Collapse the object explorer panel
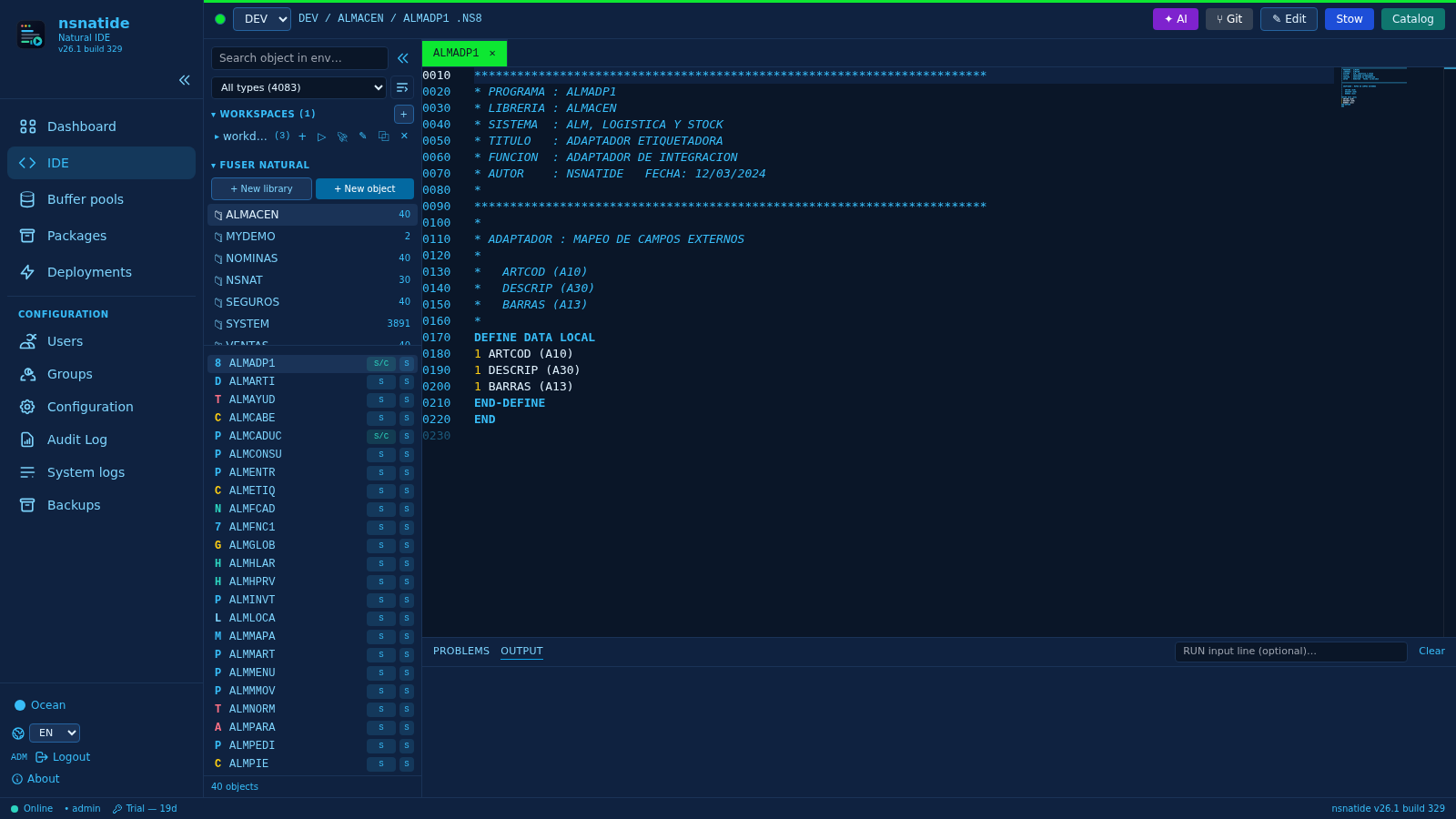The height and width of the screenshot is (819, 1456). point(403,58)
